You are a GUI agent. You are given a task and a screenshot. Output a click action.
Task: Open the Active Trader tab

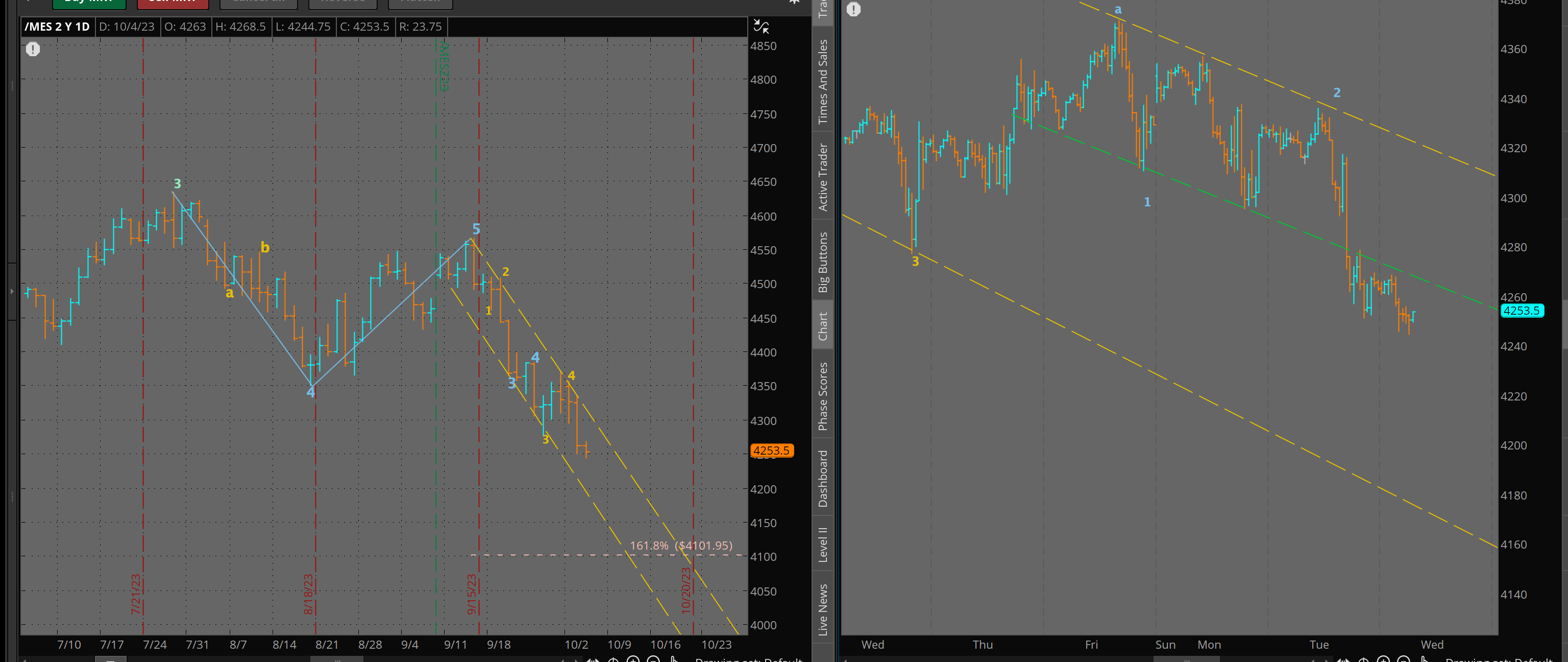point(822,177)
